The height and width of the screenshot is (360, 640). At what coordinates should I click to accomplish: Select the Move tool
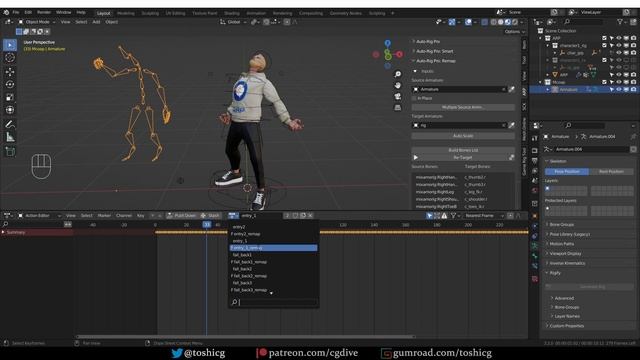10,72
